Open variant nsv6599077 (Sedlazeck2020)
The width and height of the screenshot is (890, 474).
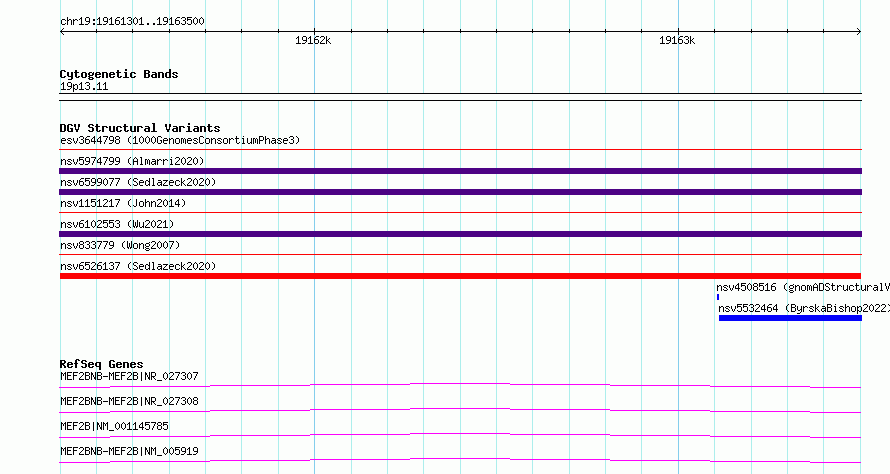click(138, 182)
